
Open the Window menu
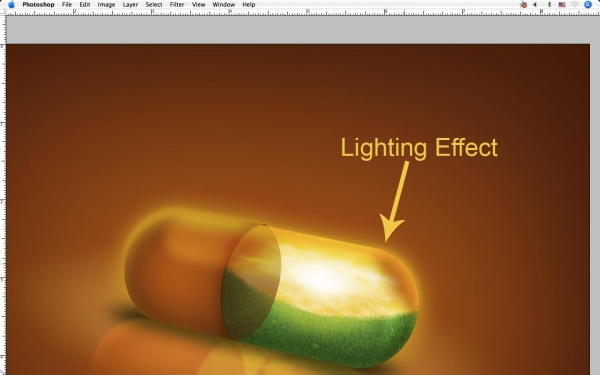(x=224, y=5)
